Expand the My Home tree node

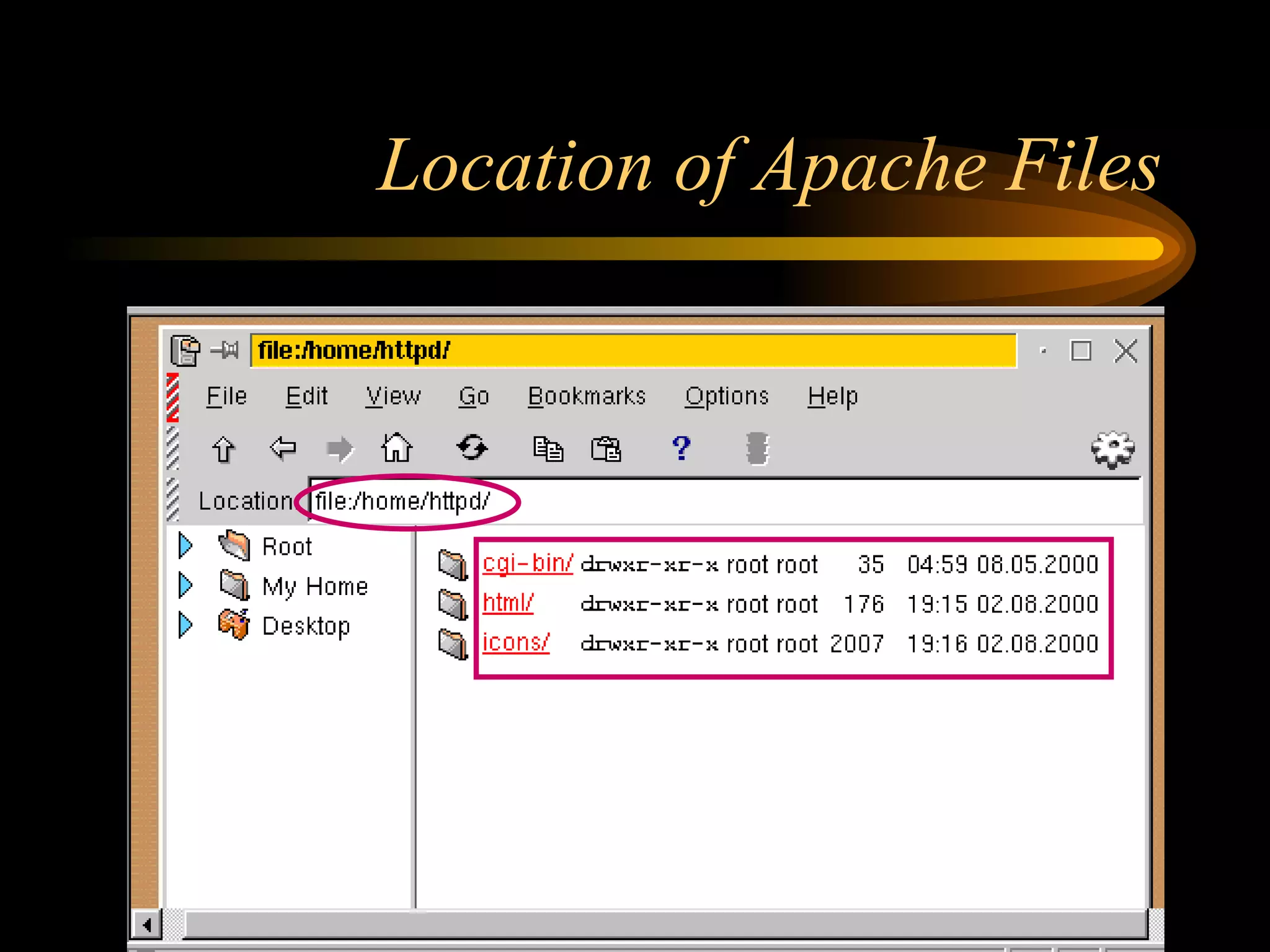[x=185, y=585]
